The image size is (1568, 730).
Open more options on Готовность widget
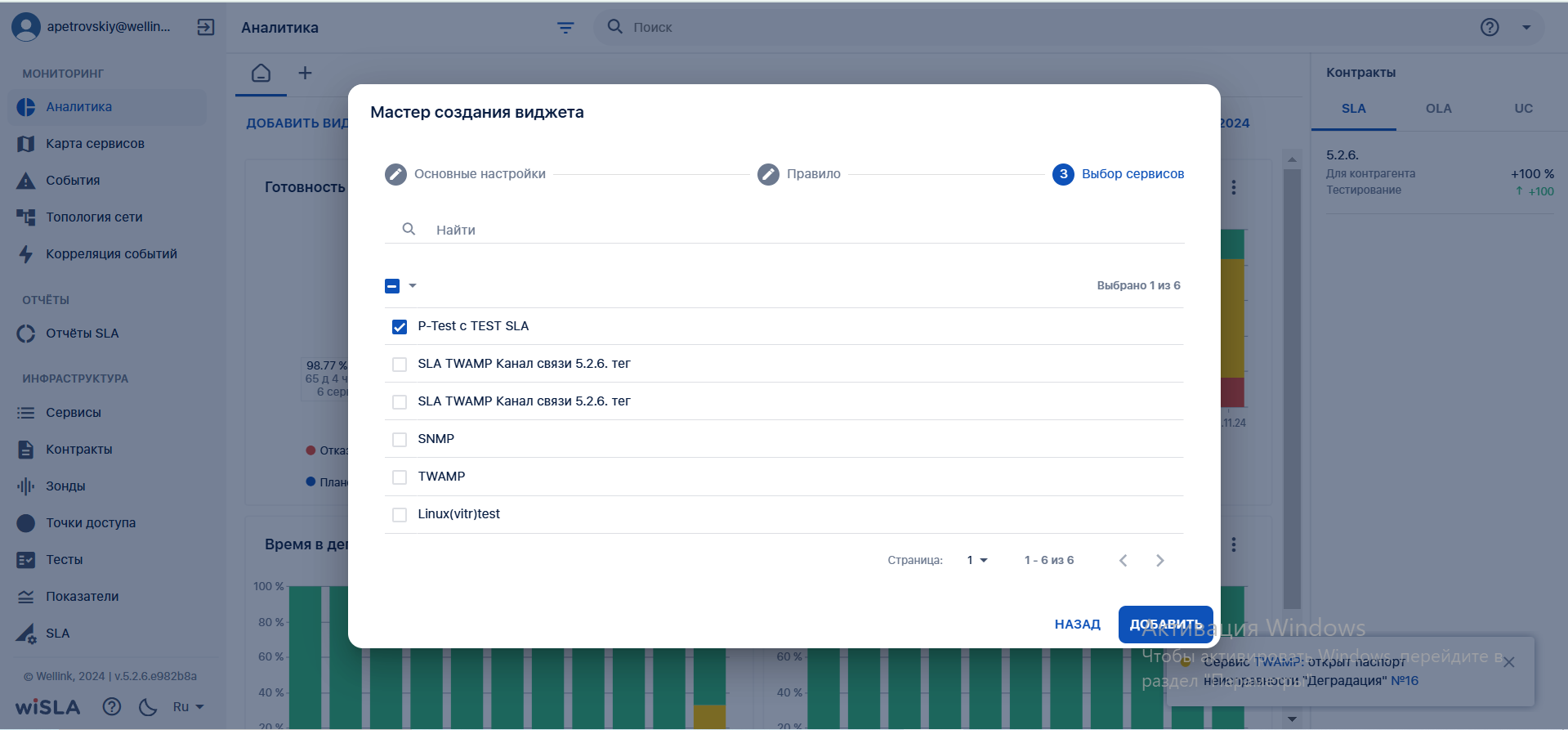tap(1234, 187)
